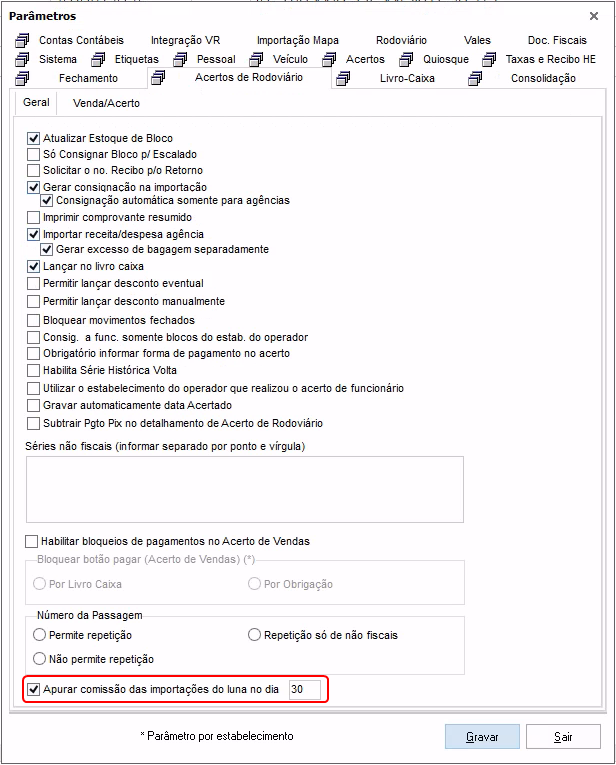Click the Gravar button
The width and height of the screenshot is (616, 765).
482,737
